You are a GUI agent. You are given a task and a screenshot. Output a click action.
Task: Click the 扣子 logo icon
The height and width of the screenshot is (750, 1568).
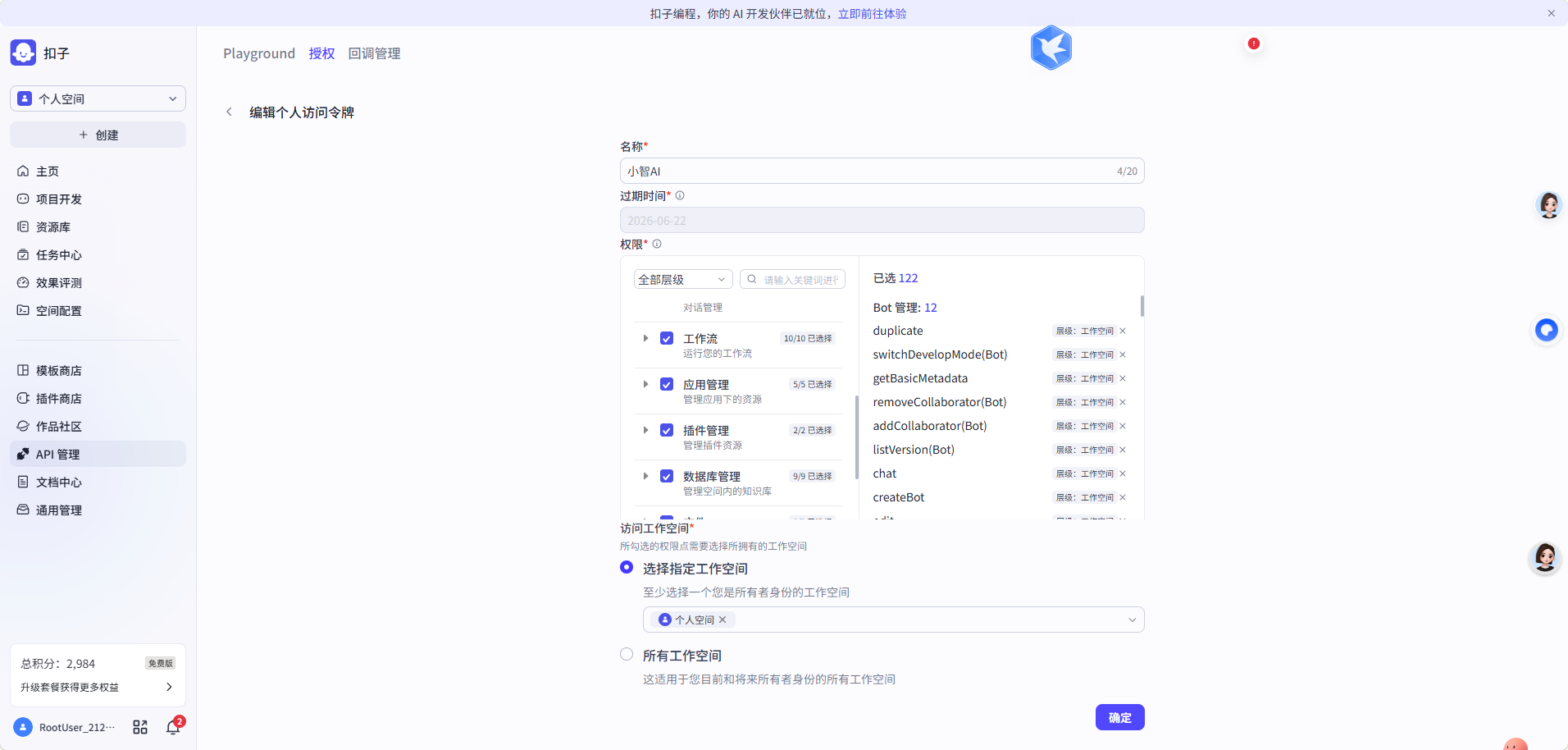pos(23,53)
